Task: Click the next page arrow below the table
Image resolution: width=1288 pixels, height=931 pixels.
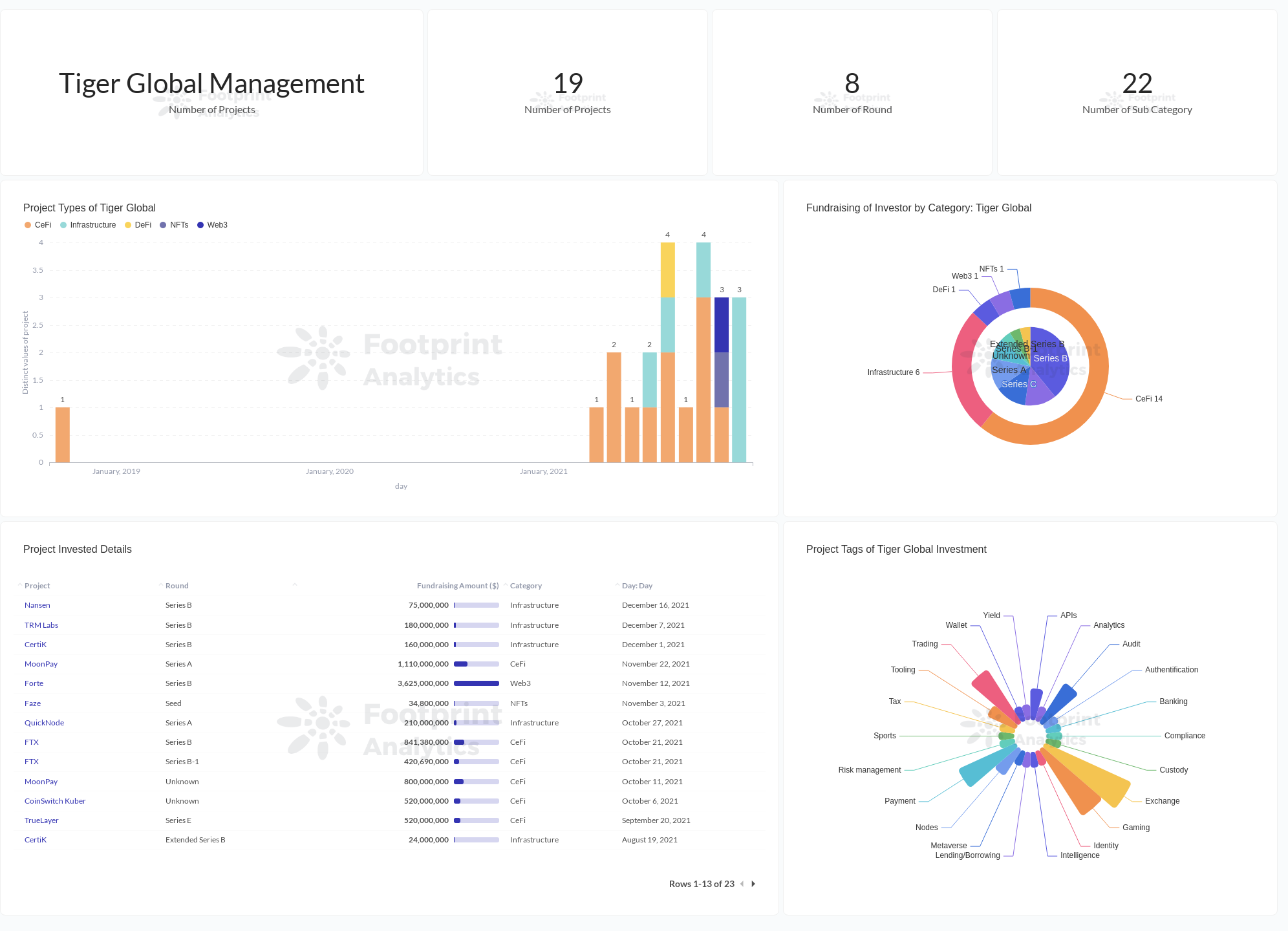Action: (753, 884)
